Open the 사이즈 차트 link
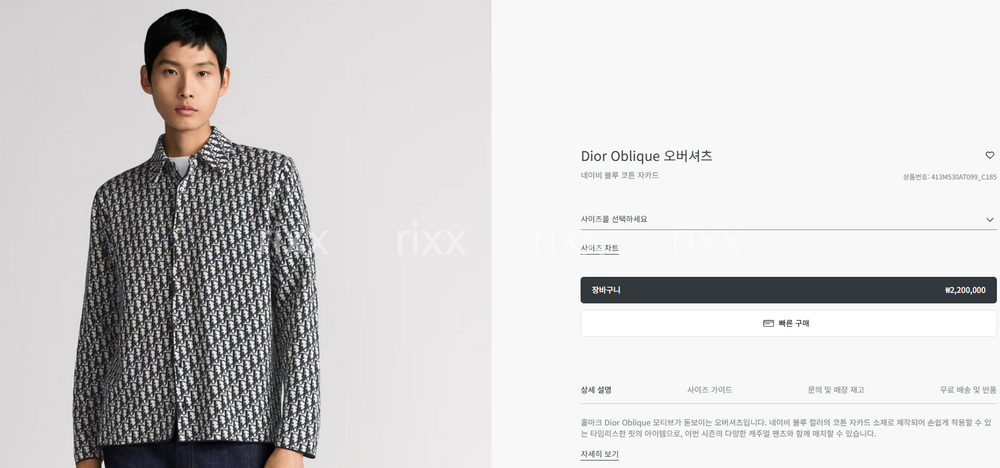 click(599, 248)
